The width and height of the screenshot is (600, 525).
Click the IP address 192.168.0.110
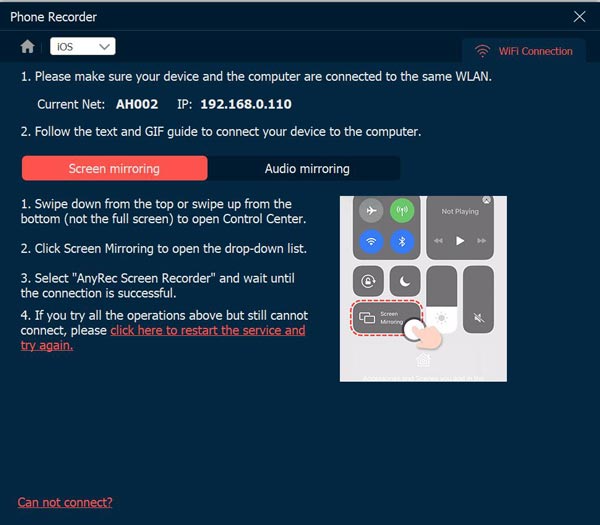pyautogui.click(x=246, y=104)
